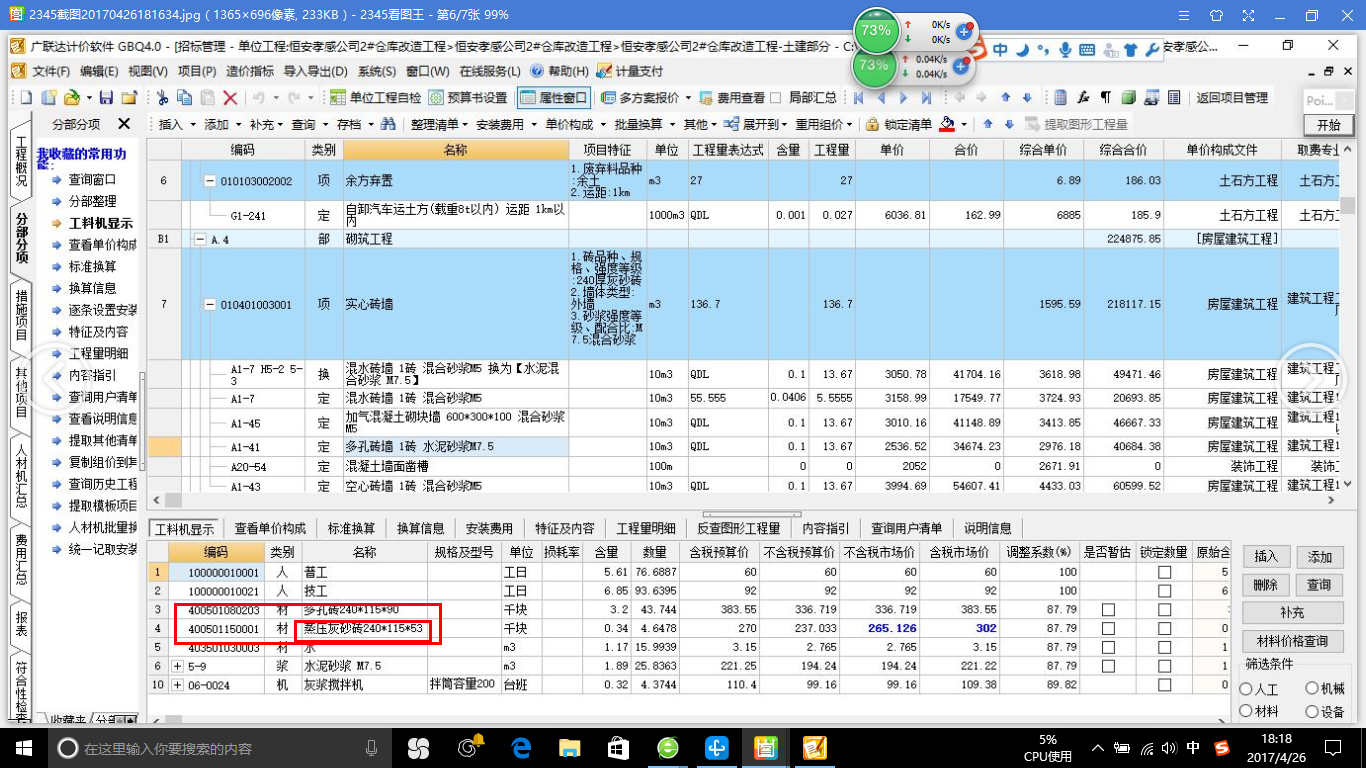Collapse the A.4 砌筑工程 section
The width and height of the screenshot is (1366, 768).
(x=200, y=240)
